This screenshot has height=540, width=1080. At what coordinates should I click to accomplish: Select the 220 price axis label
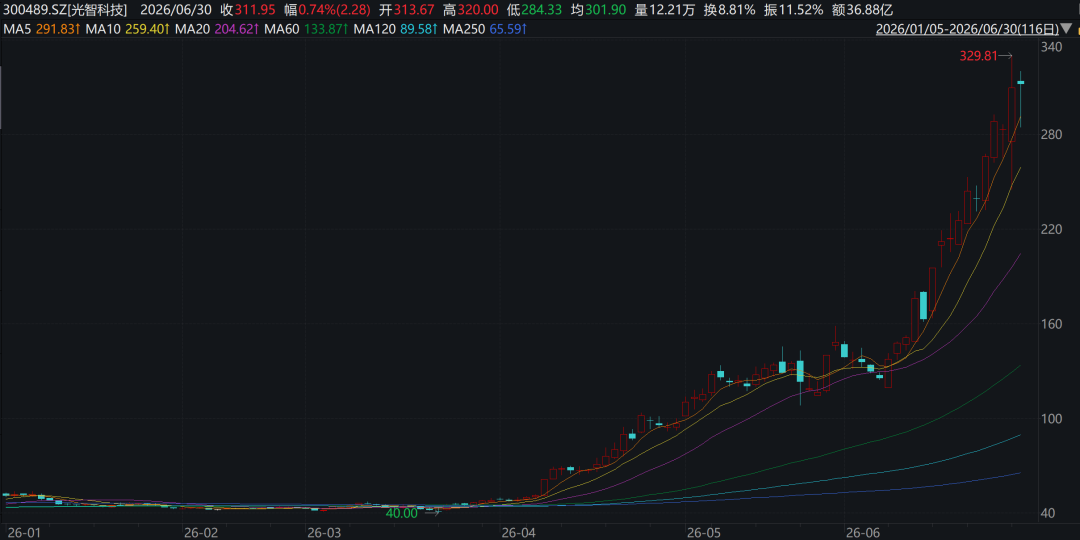(x=1050, y=229)
